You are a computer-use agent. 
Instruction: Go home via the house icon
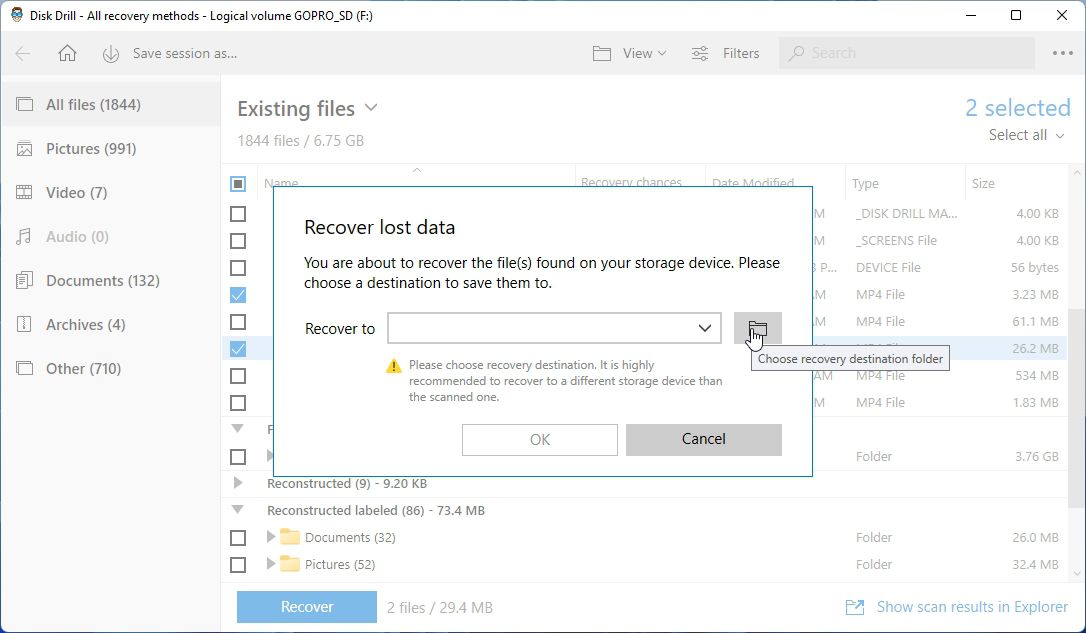[67, 53]
